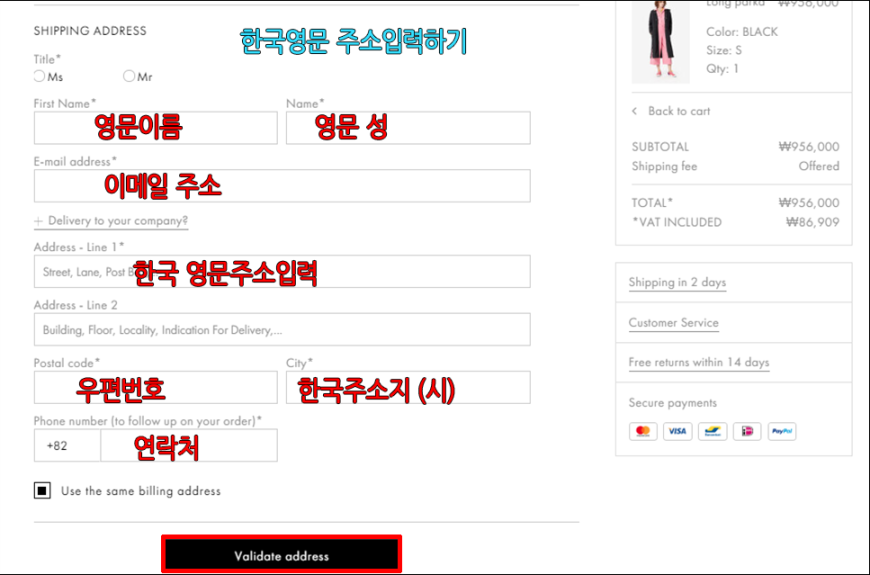The image size is (870, 575).
Task: Click the Color: BLACK product detail
Action: pos(742,32)
